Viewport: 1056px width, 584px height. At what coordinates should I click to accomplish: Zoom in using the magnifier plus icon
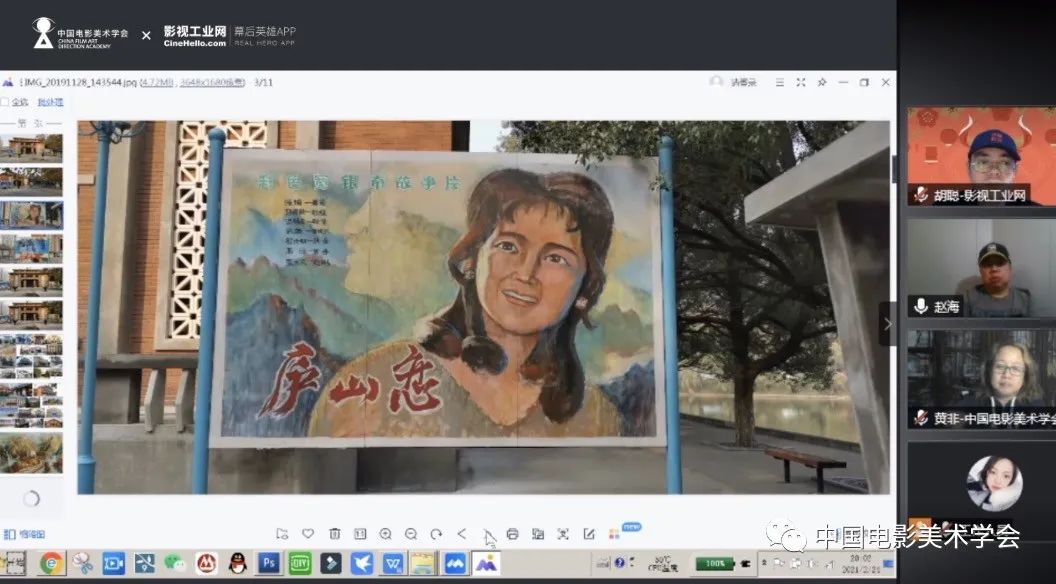point(385,534)
